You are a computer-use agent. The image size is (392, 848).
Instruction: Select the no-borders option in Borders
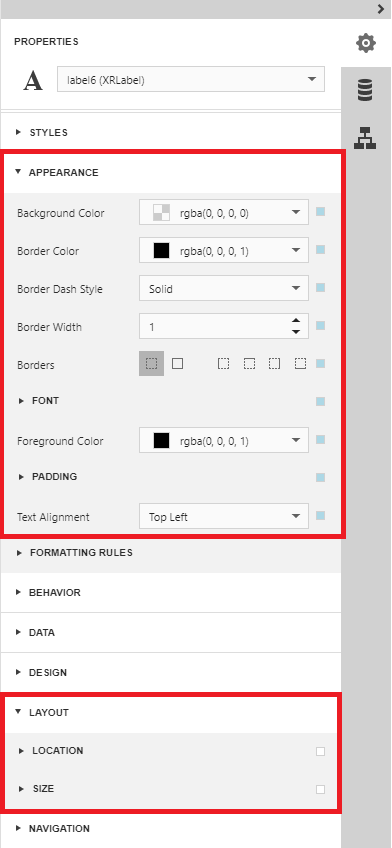click(x=151, y=363)
